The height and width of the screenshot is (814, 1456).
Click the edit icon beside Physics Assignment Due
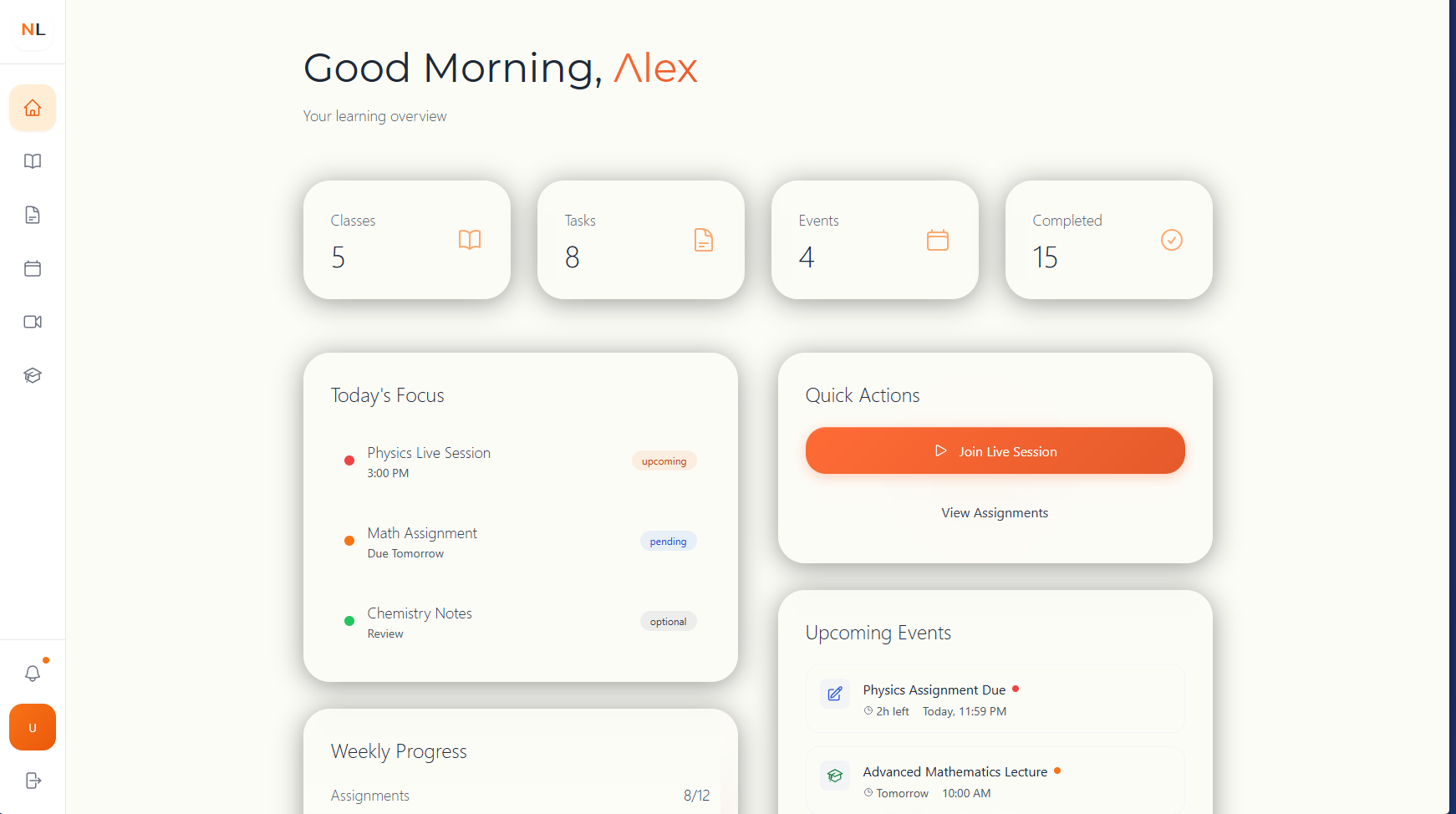coord(835,694)
